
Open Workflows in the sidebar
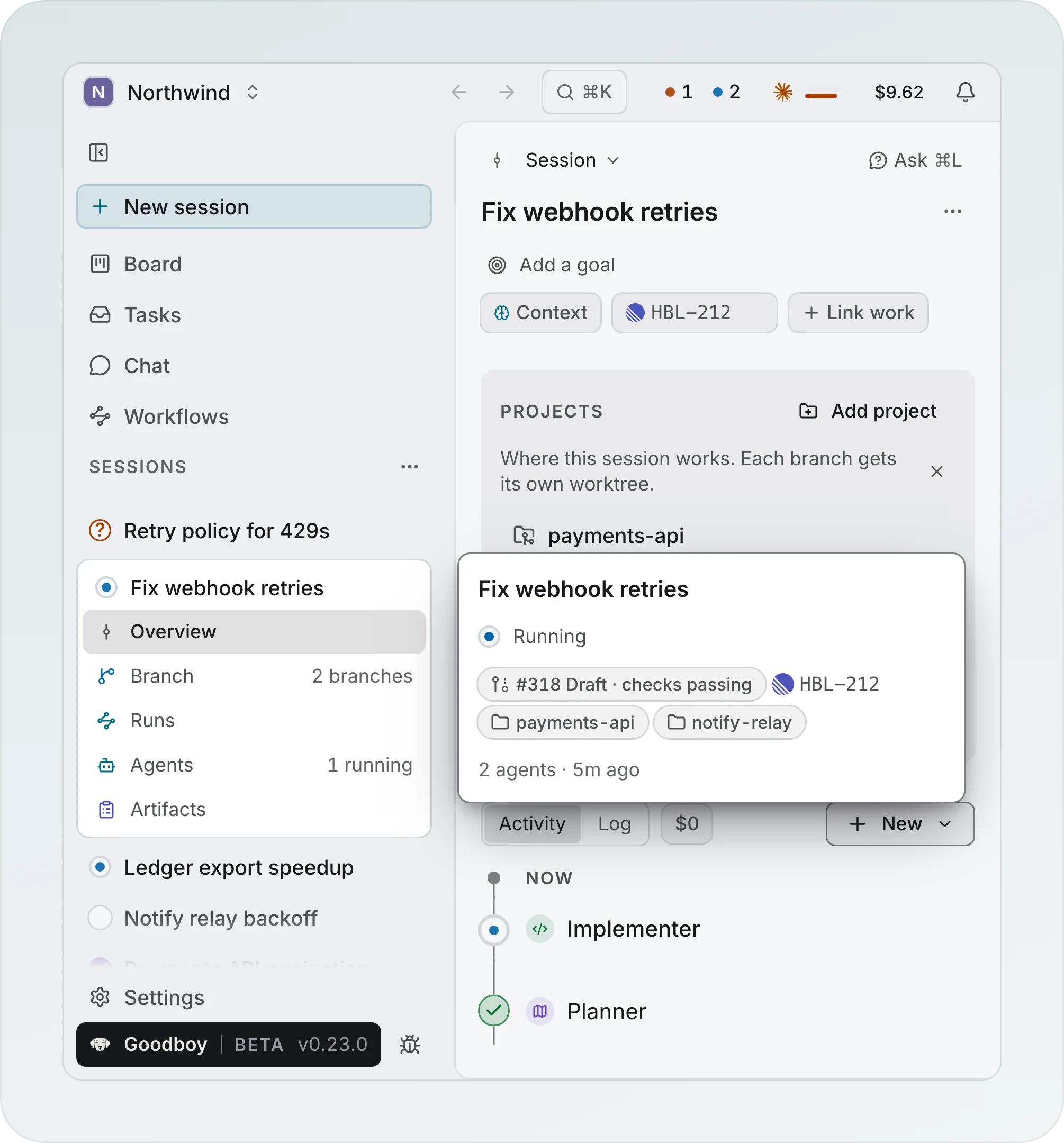coord(254,416)
